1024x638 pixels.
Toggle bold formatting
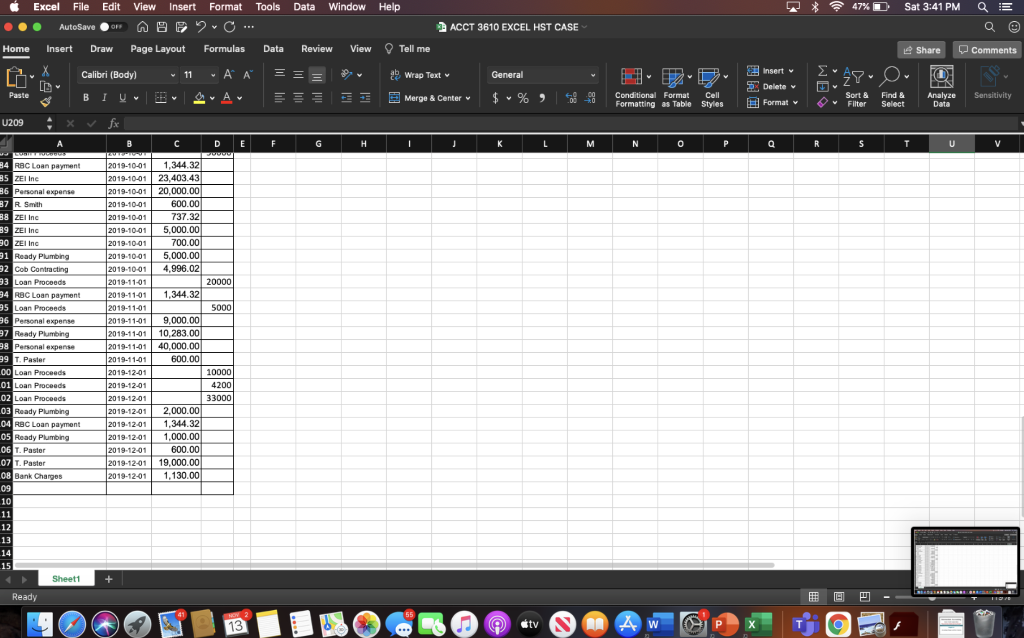(86, 97)
